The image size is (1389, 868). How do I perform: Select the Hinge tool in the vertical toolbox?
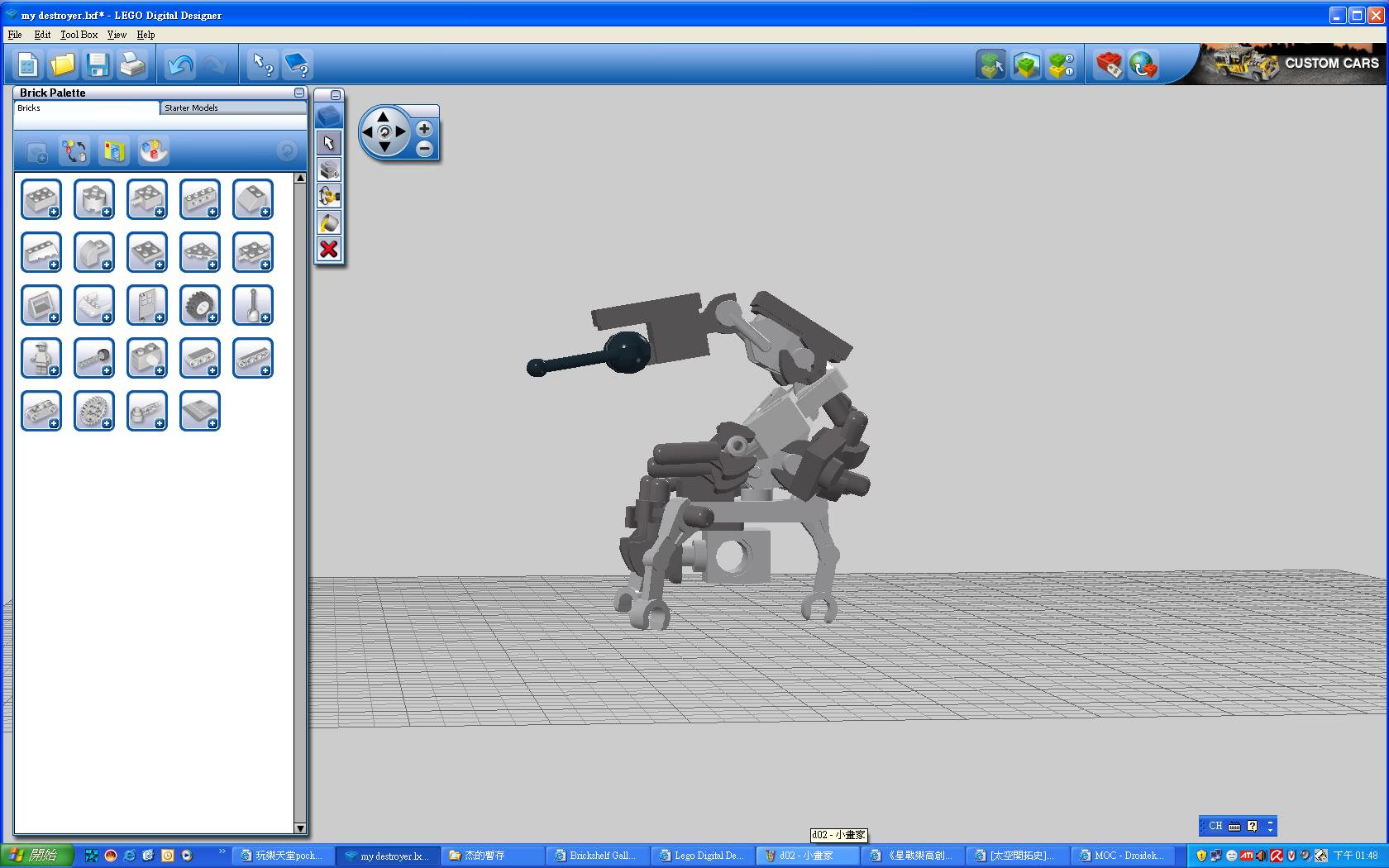(x=329, y=196)
